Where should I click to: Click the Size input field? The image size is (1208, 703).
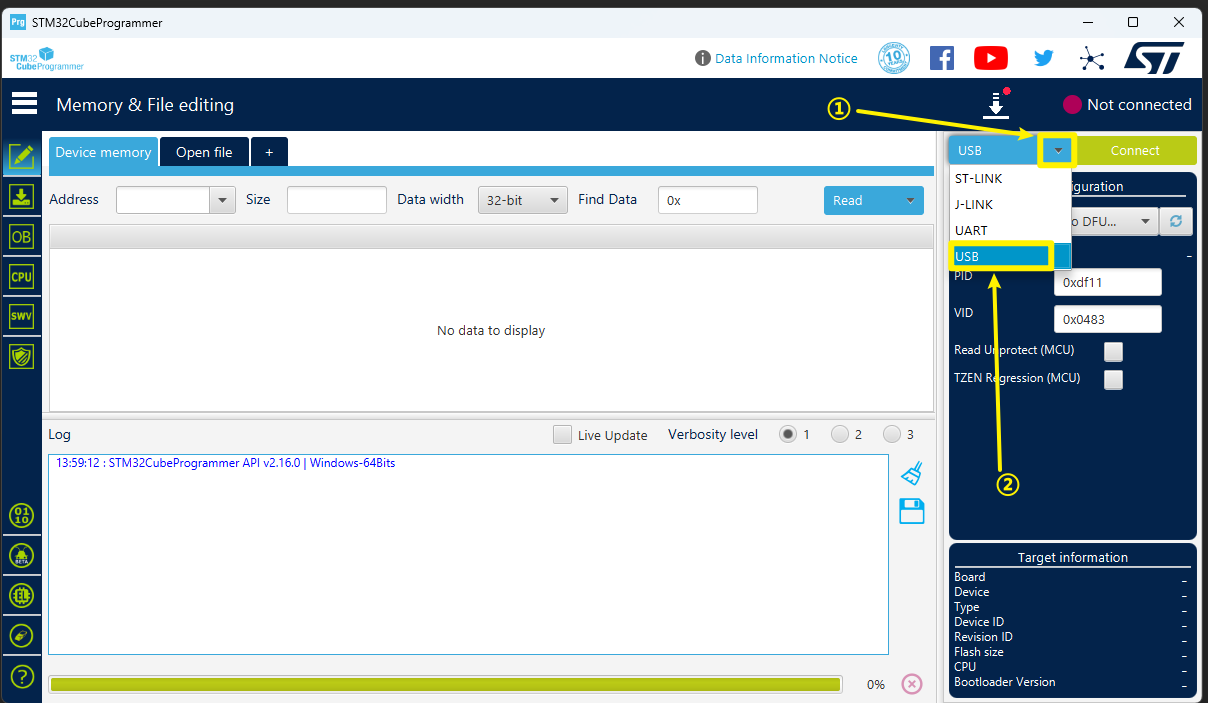336,200
